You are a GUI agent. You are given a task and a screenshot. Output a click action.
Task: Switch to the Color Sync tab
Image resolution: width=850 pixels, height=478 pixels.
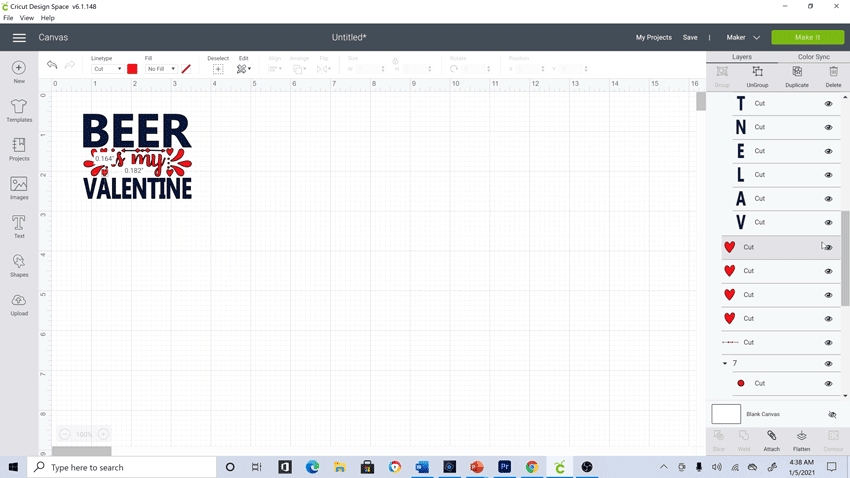814,57
